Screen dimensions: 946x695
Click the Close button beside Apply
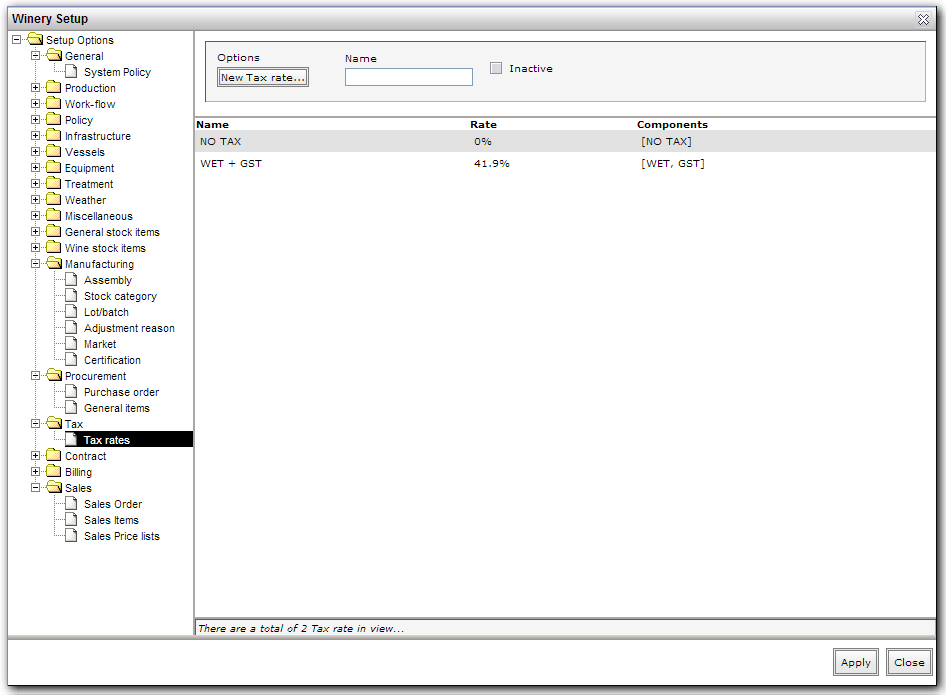pyautogui.click(x=909, y=662)
